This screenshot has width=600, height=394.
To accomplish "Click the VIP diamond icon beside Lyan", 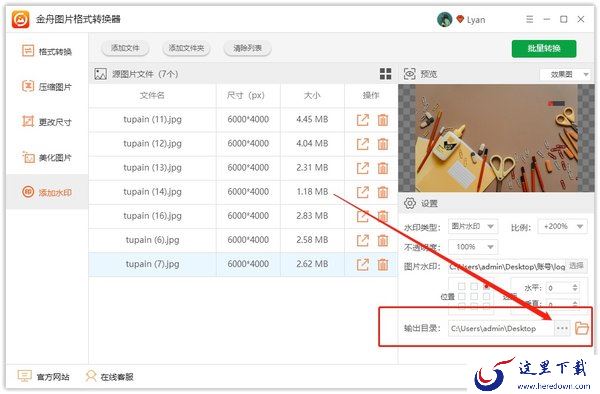I will click(x=460, y=19).
